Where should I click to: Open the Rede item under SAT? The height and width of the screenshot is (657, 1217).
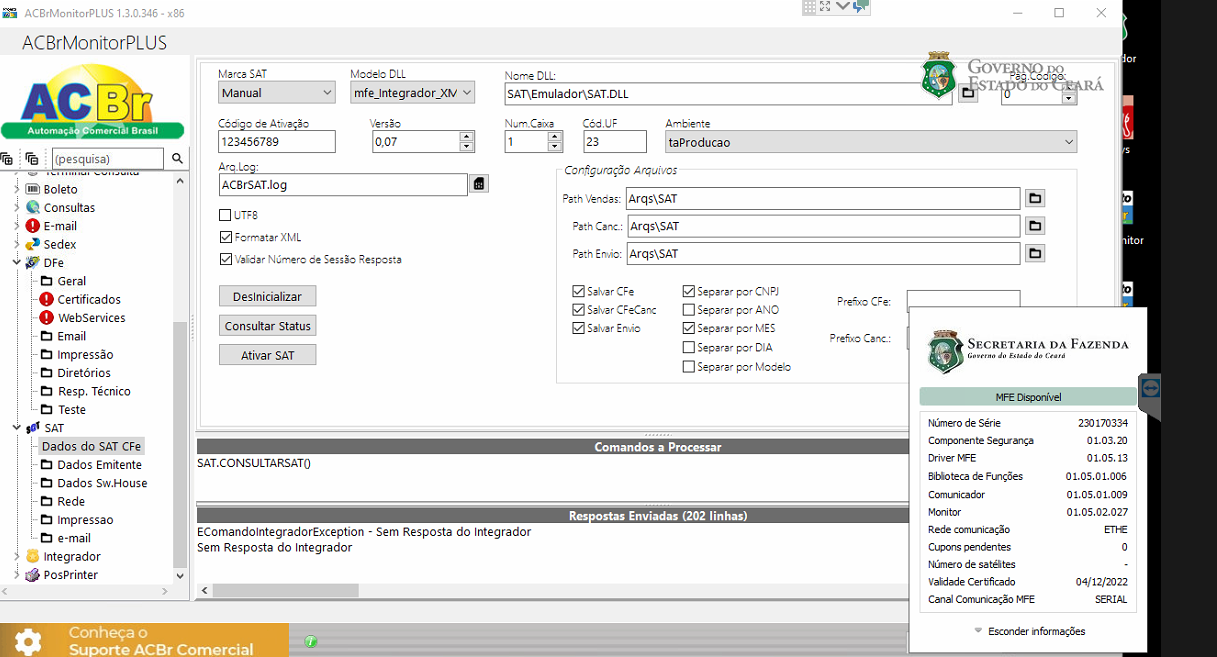pyautogui.click(x=71, y=501)
